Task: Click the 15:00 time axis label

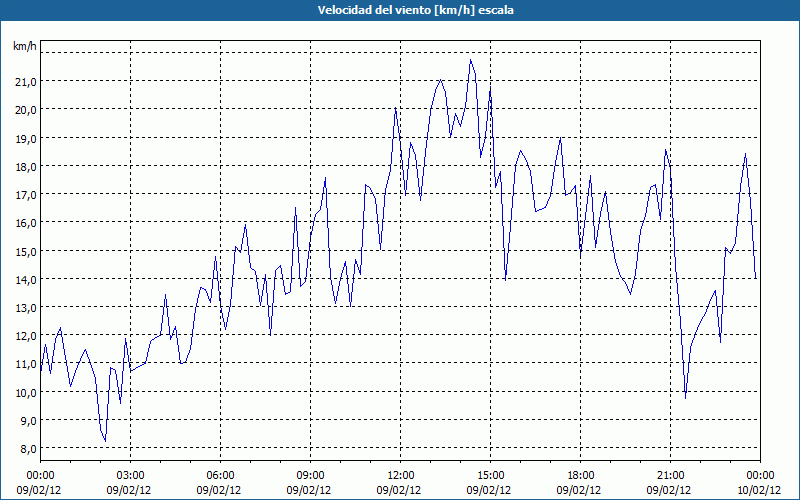Action: 490,475
